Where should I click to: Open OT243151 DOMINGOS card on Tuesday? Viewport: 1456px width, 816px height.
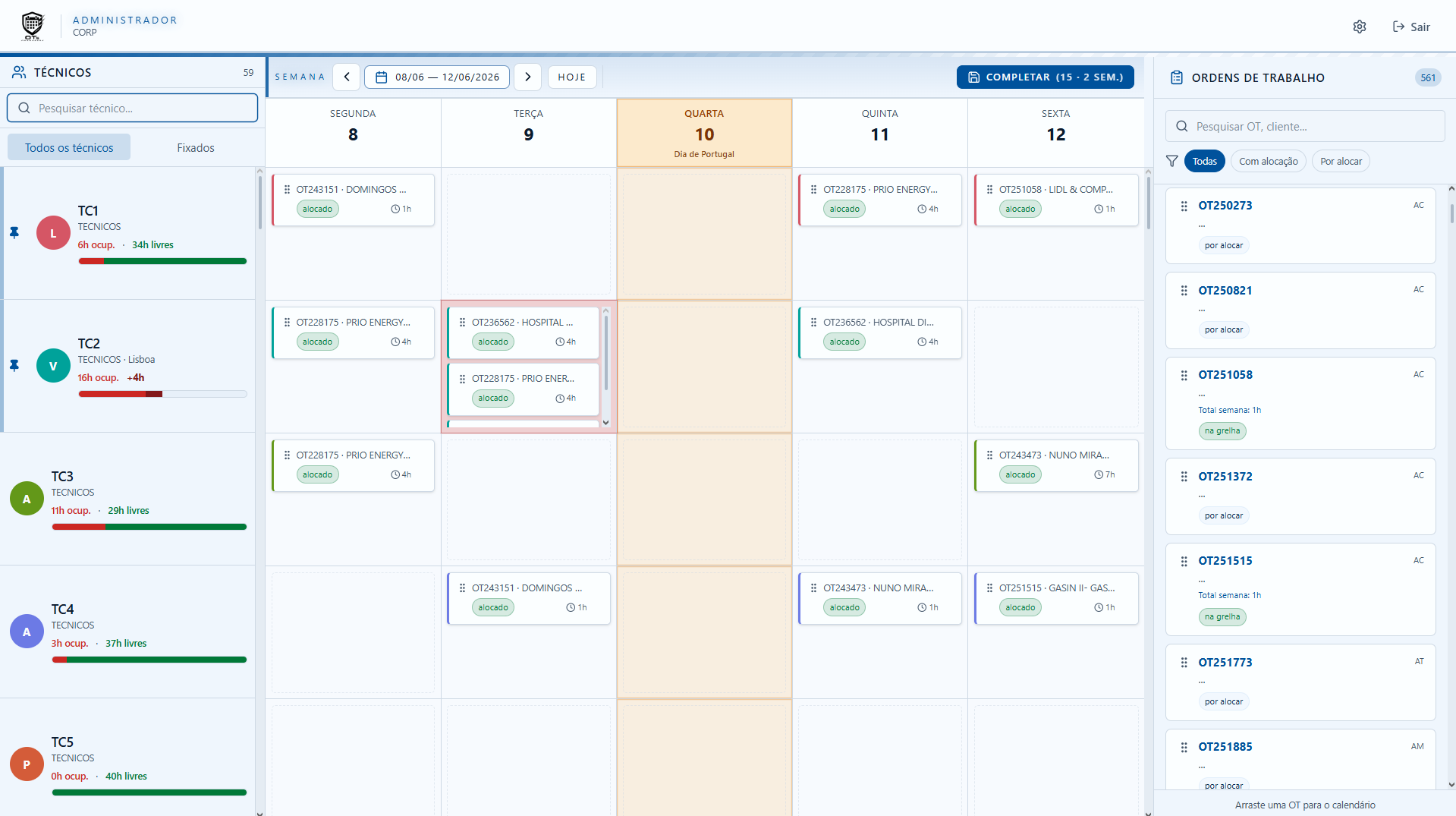click(x=529, y=598)
